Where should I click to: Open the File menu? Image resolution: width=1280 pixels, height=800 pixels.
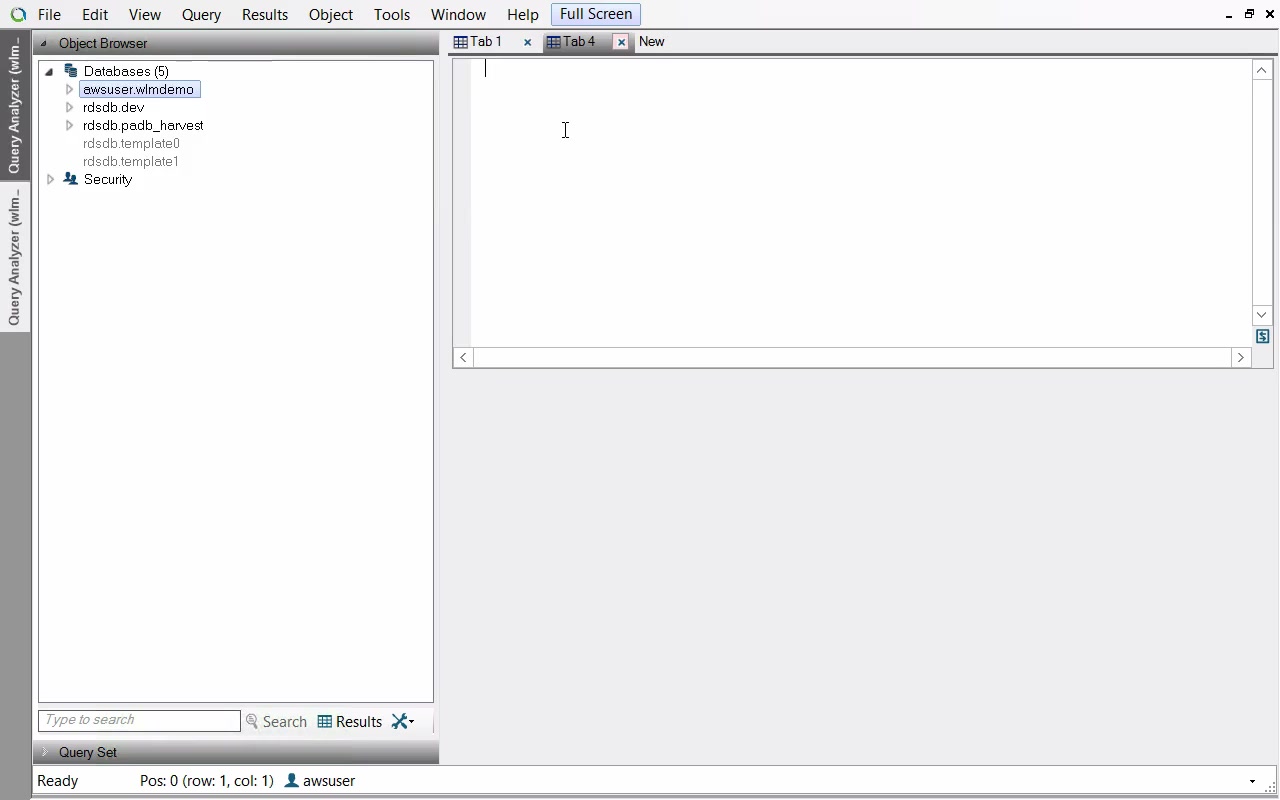[49, 15]
